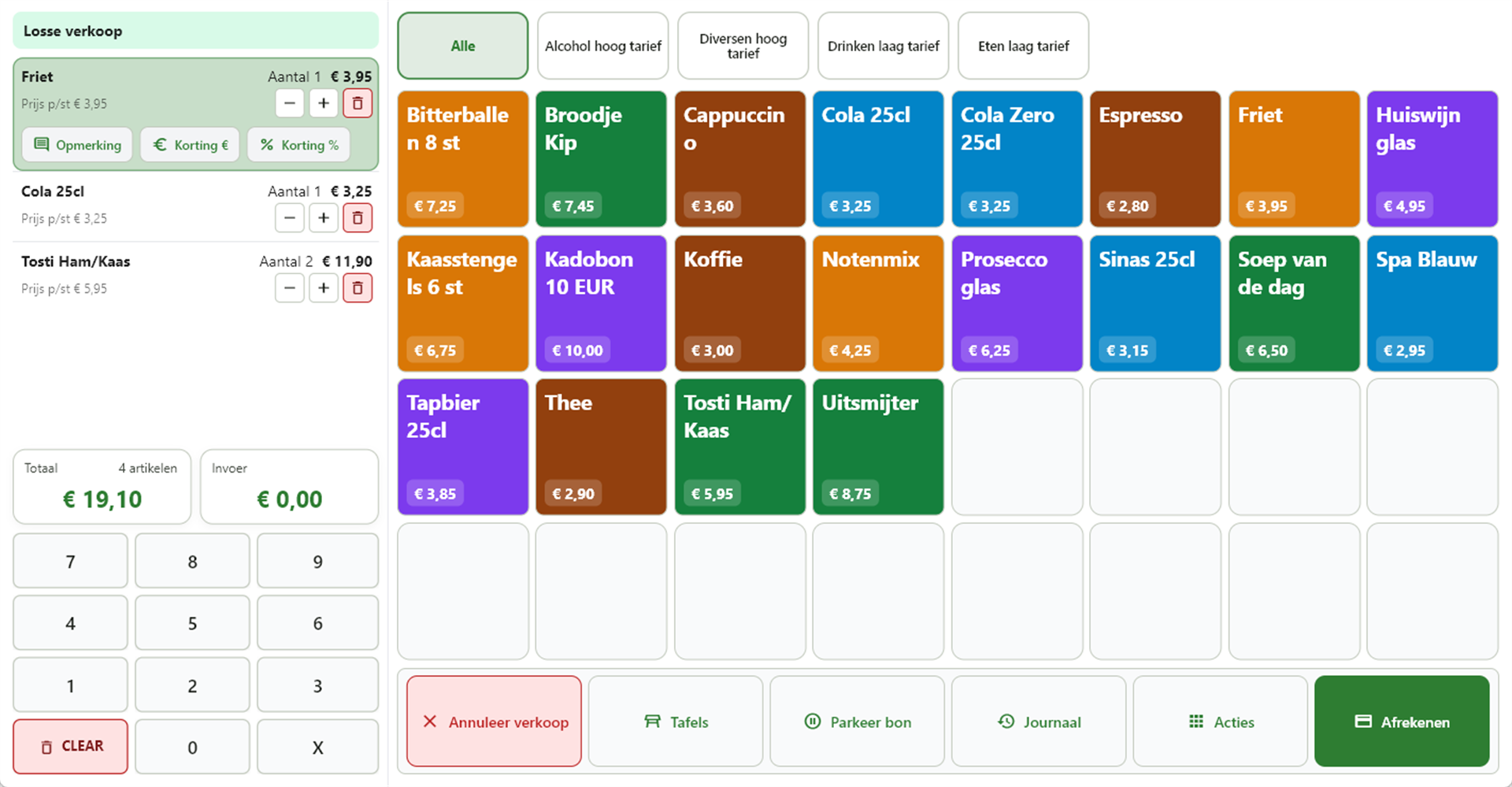1512x787 pixels.
Task: Cancel sale with Annuleer verkoop
Action: pos(495,722)
